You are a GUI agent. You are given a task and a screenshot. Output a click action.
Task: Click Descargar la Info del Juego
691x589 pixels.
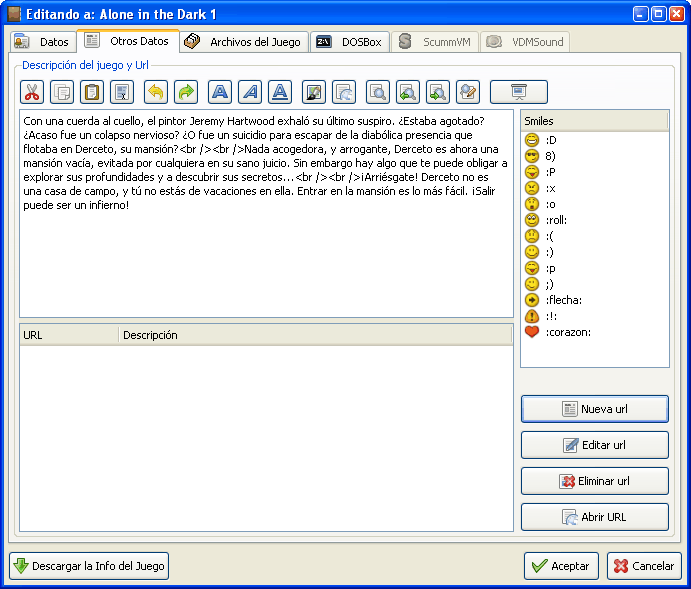[x=89, y=566]
